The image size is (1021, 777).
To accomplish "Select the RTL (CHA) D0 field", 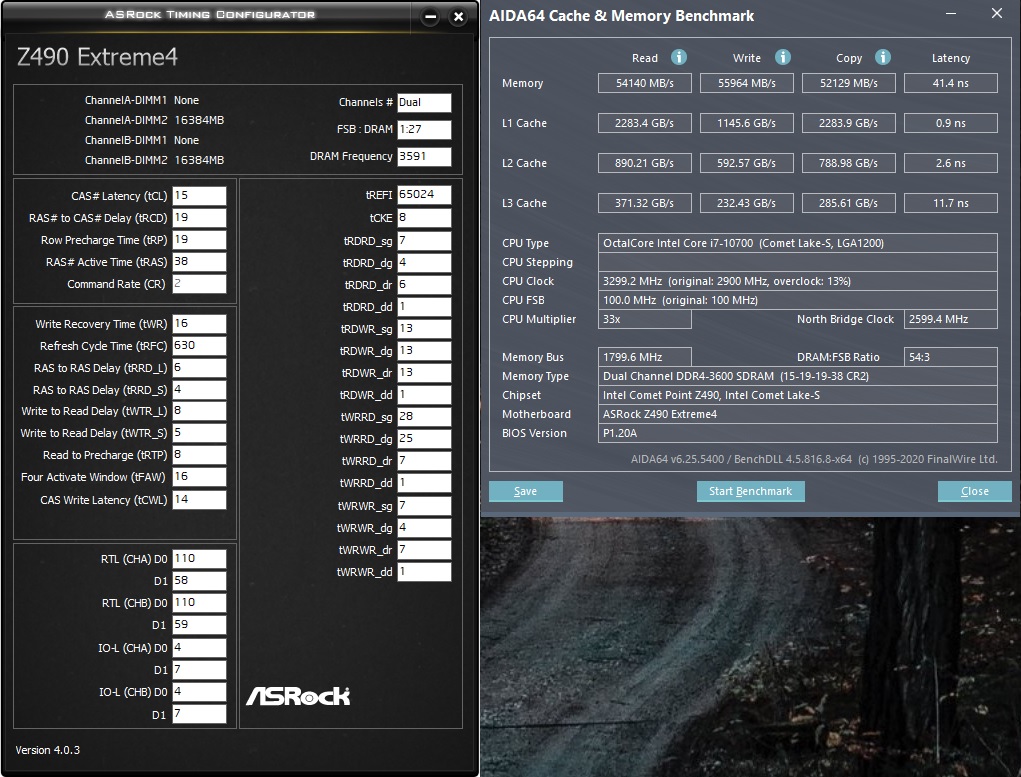I will (199, 559).
